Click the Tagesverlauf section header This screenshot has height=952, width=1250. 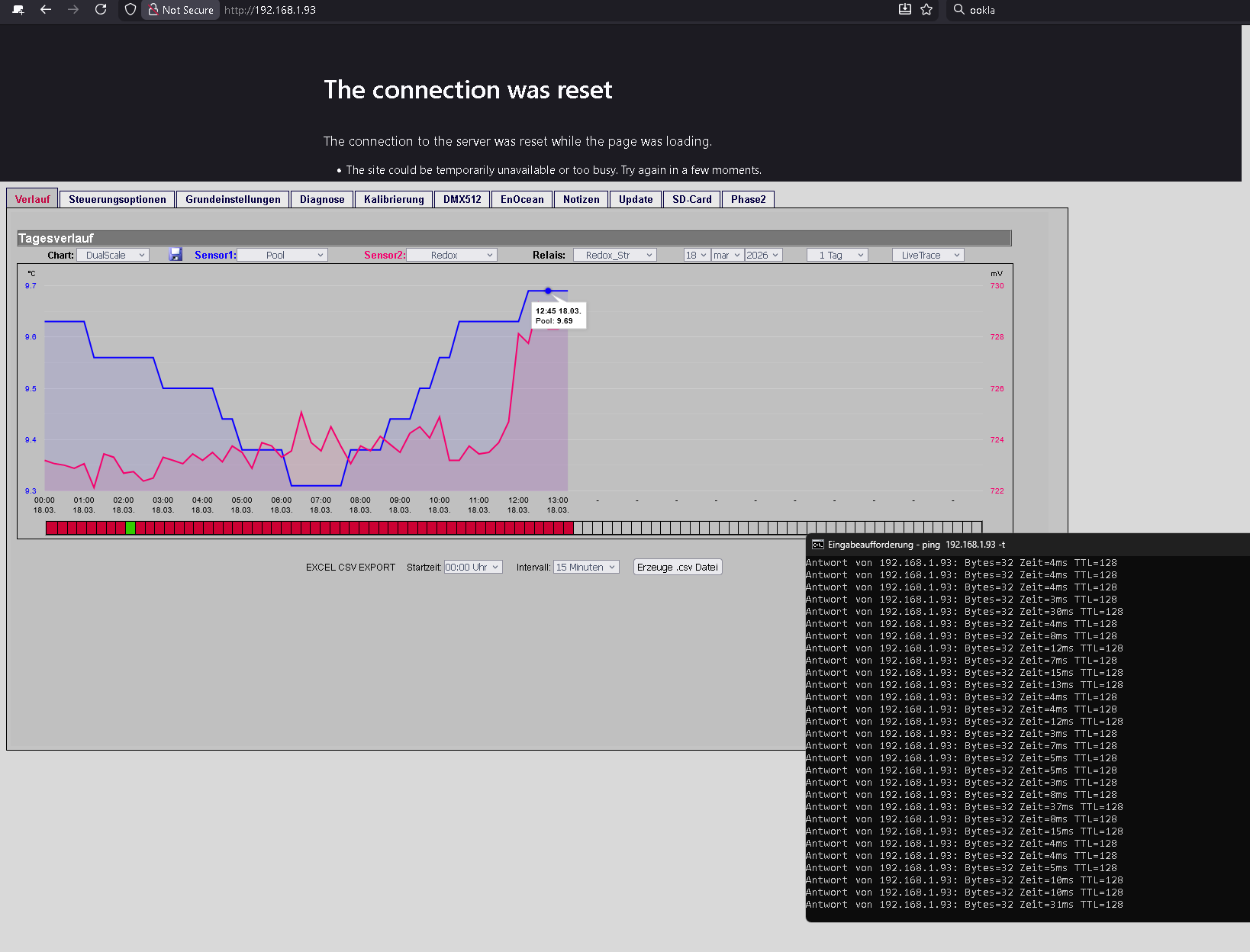click(x=514, y=238)
